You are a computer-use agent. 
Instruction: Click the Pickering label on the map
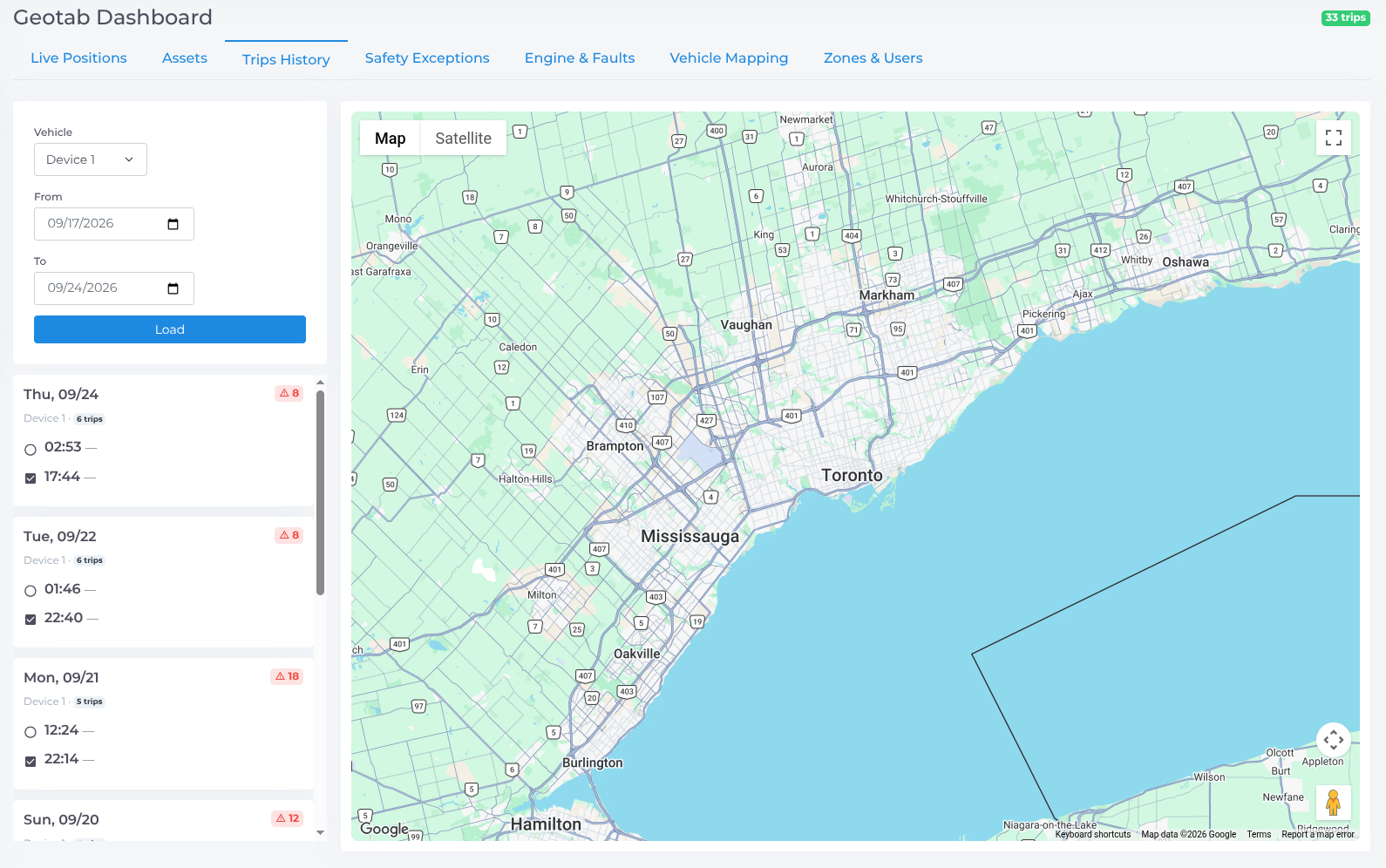[x=1043, y=314]
